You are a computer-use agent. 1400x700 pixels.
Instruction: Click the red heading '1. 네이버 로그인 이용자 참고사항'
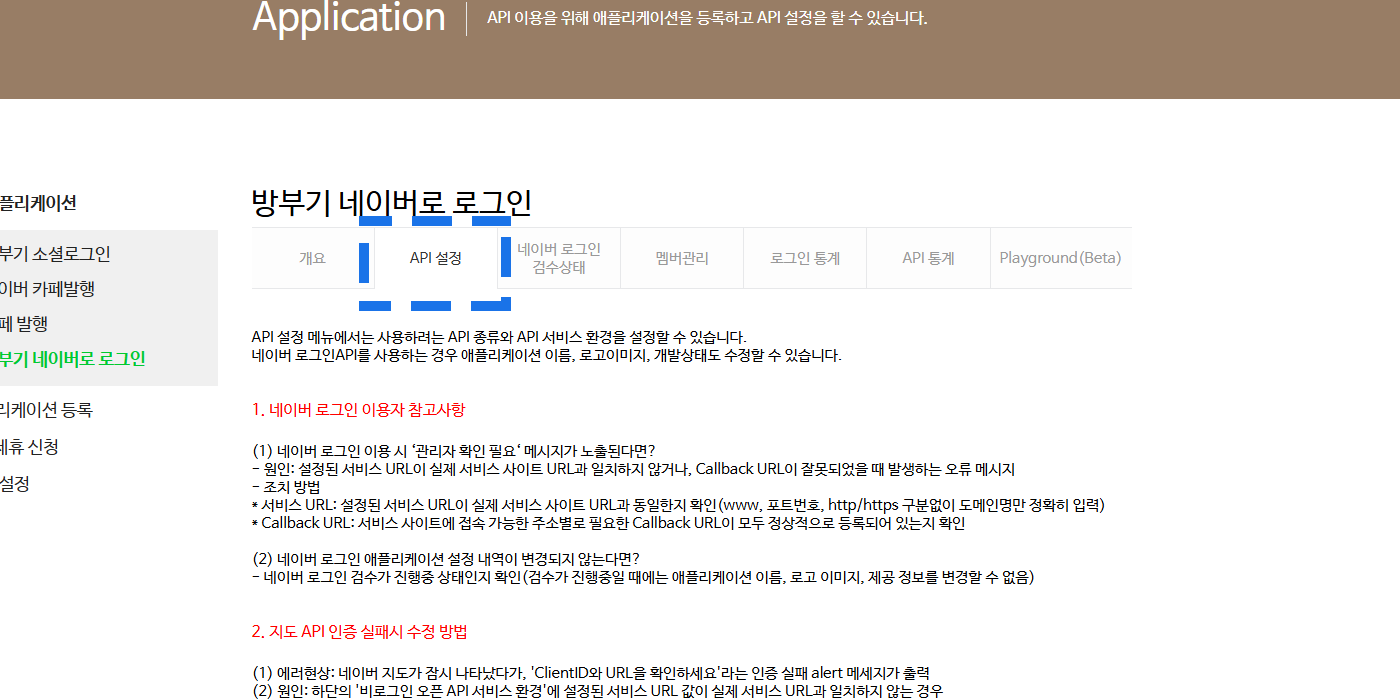pyautogui.click(x=358, y=410)
